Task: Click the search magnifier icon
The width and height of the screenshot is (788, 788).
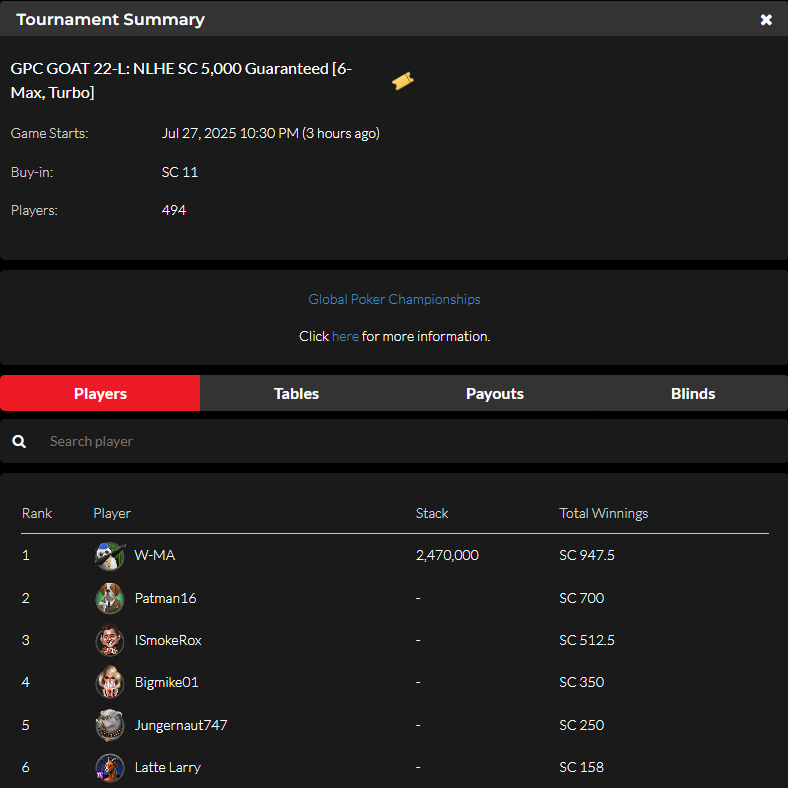Action: (19, 441)
